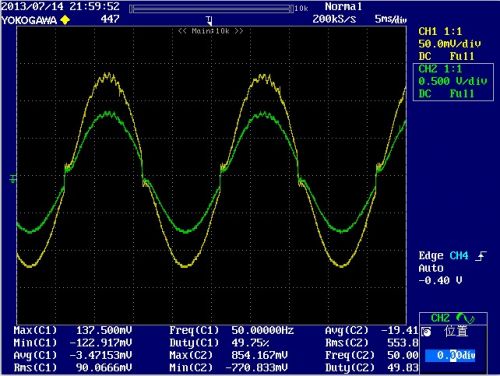
Task: Click the 200kS/s sample rate readout
Action: [x=334, y=19]
